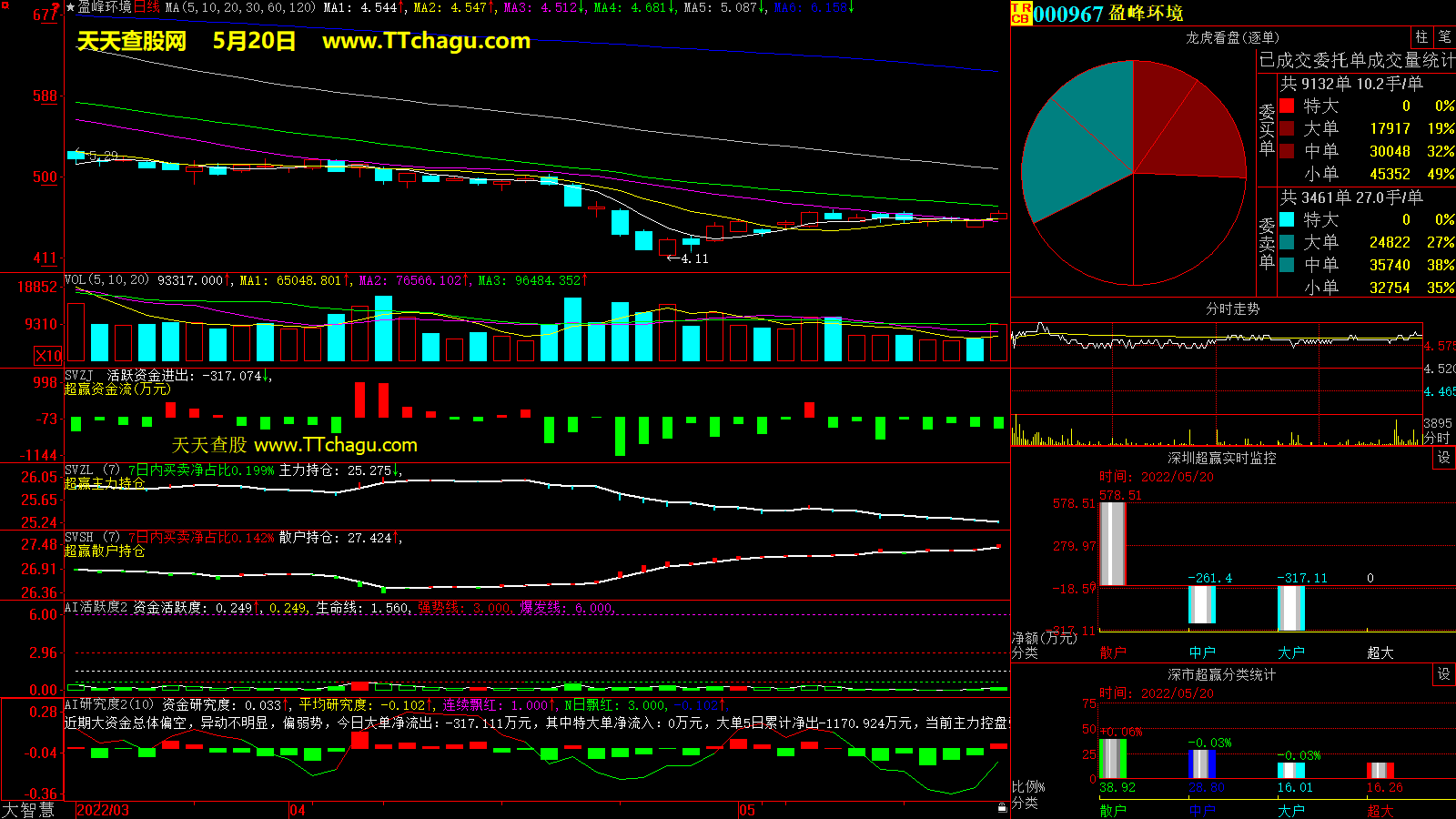
Task: Select the 龙虎看盘(逐单) panel title
Action: [1232, 37]
